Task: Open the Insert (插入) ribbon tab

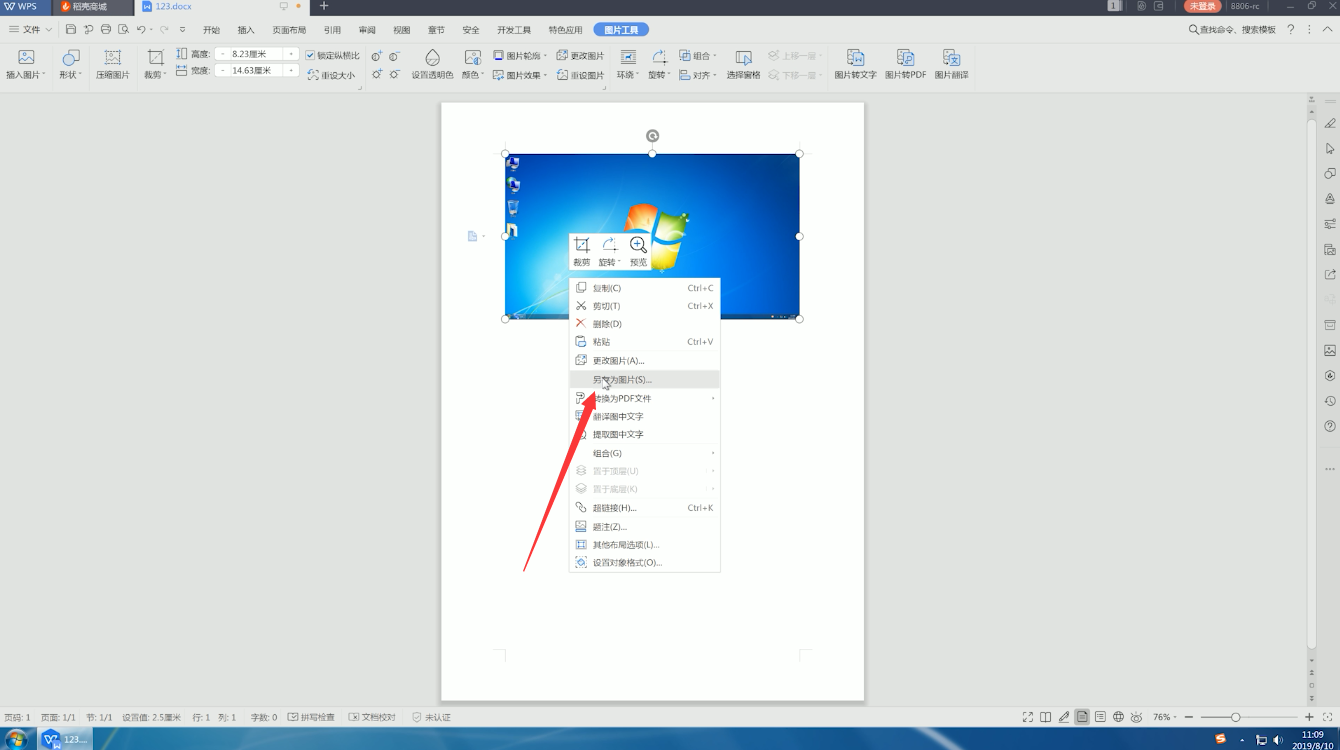Action: 246,30
